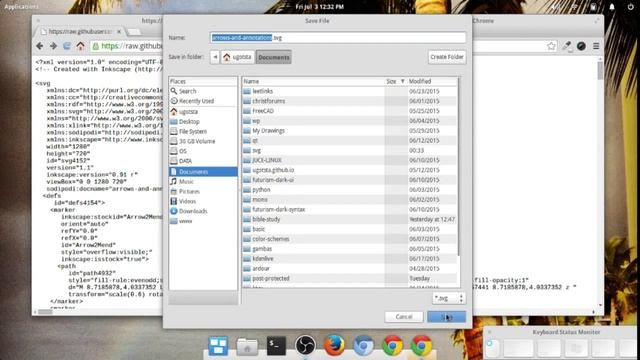This screenshot has height=360, width=640.
Task: Open Recently Used in Places
Action: 203,101
